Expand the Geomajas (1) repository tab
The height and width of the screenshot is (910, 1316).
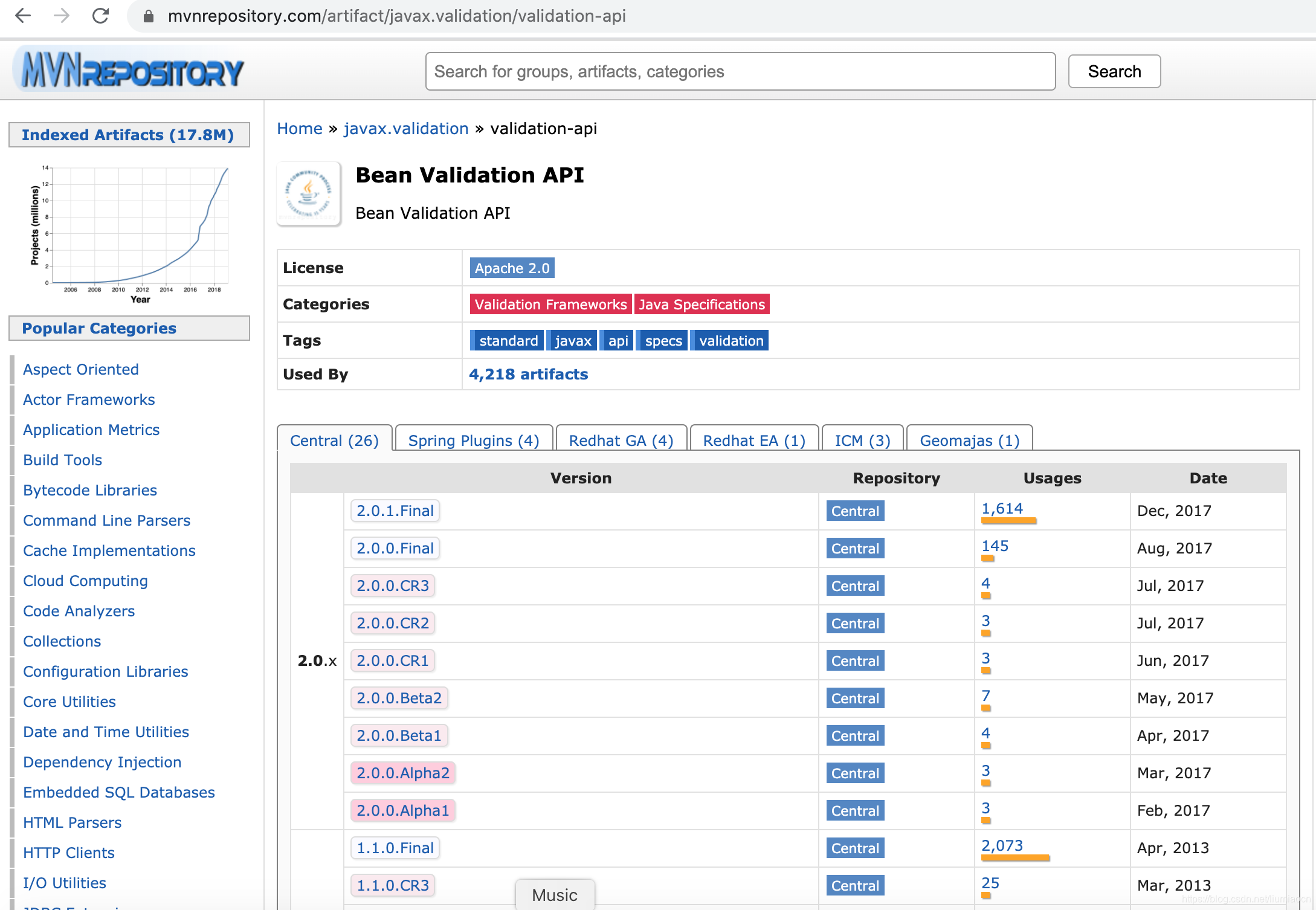click(967, 441)
